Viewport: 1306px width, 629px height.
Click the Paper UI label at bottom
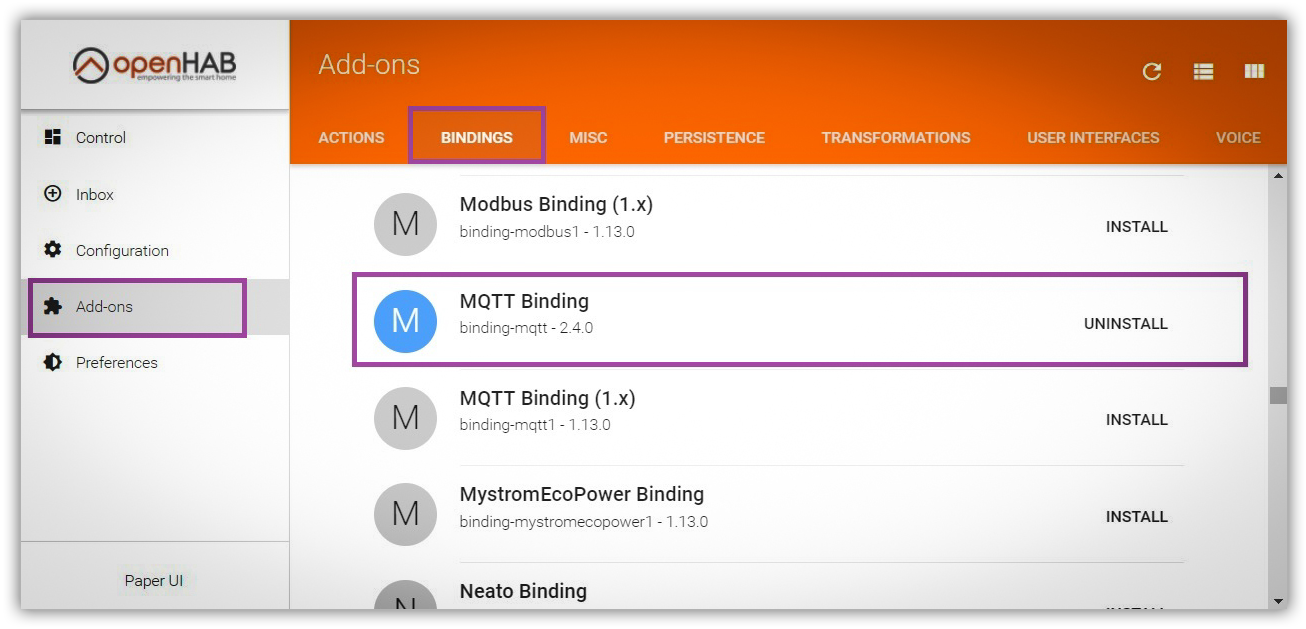pos(154,580)
